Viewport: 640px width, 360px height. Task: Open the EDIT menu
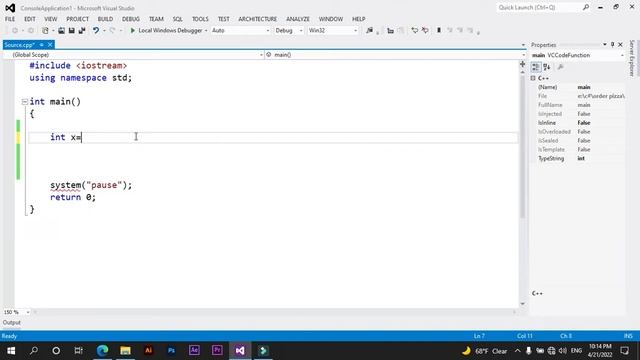(x=29, y=19)
